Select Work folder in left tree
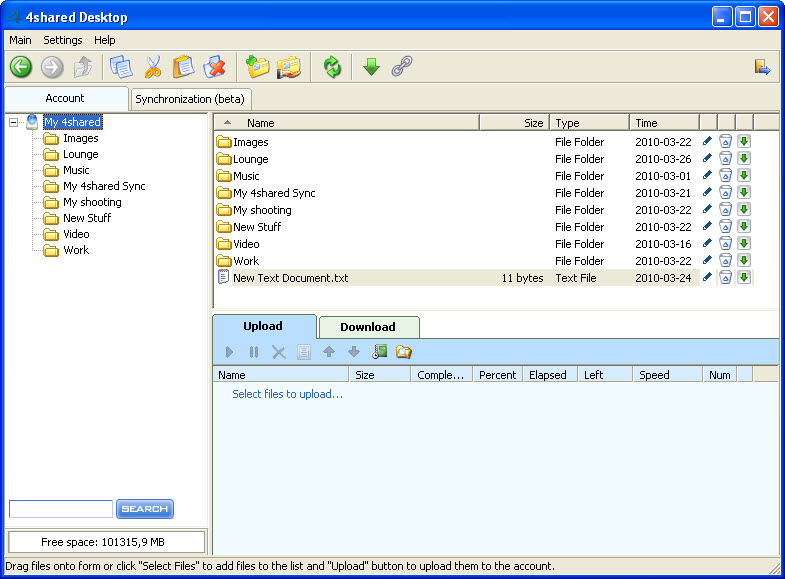The image size is (785, 579). click(76, 250)
